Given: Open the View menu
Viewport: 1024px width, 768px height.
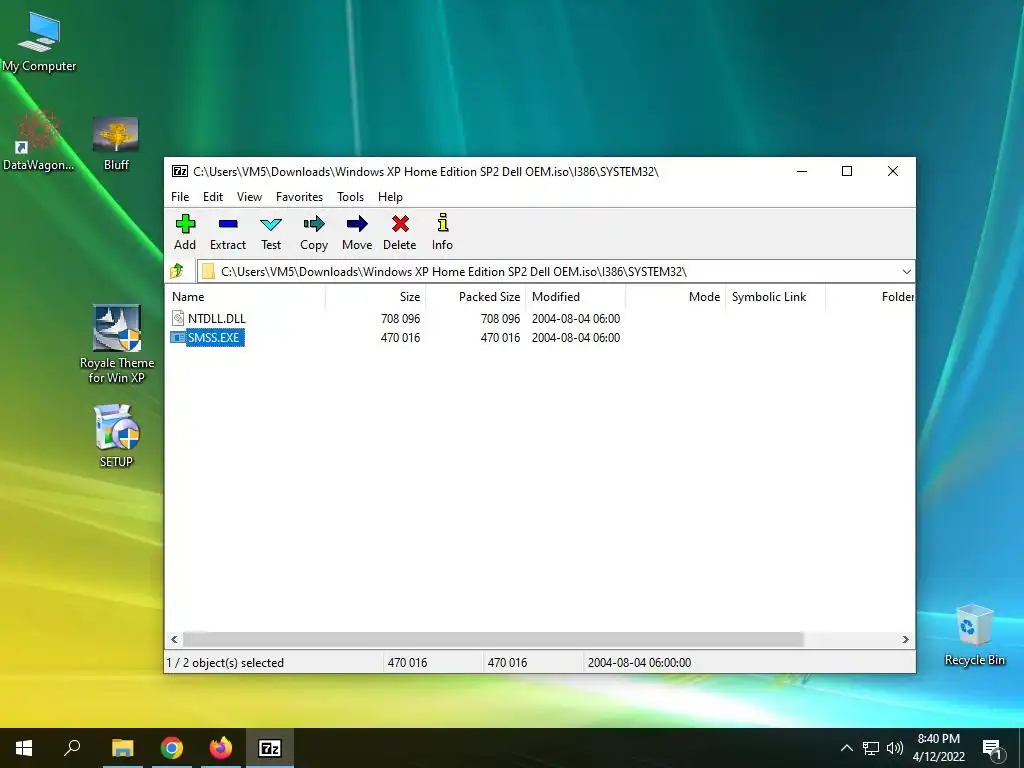Looking at the screenshot, I should point(249,197).
